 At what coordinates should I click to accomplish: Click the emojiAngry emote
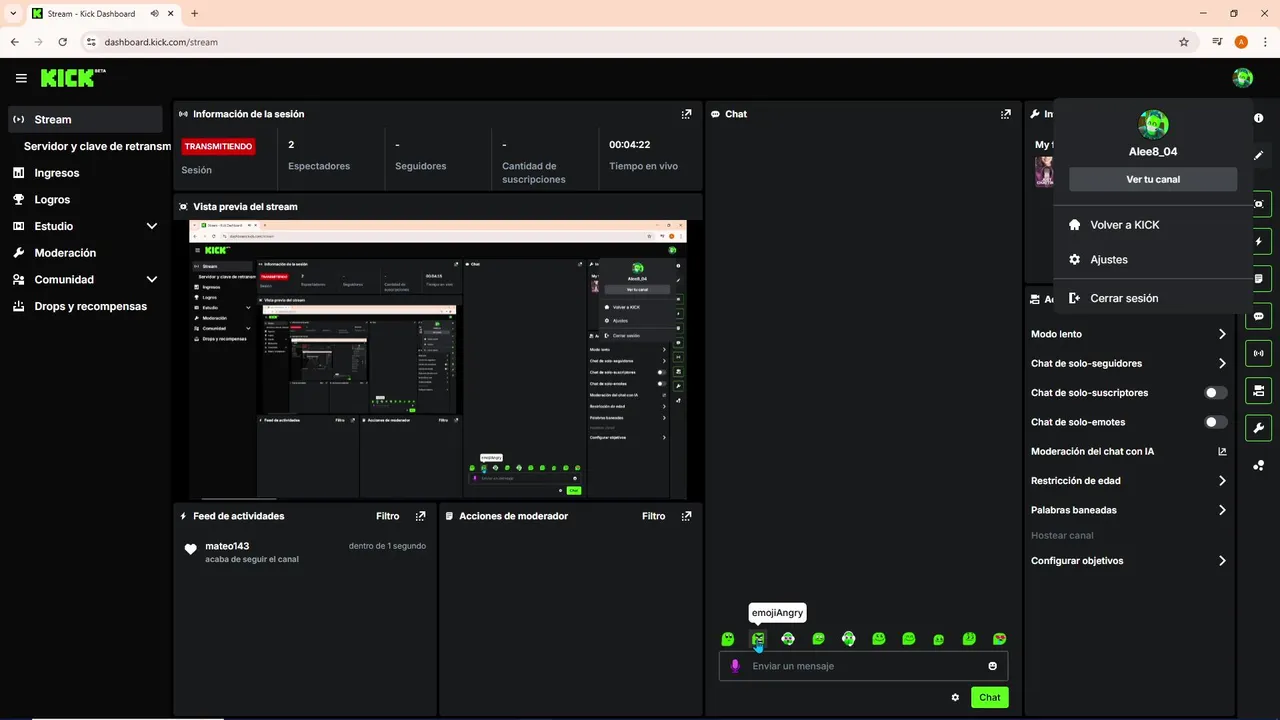(x=758, y=639)
